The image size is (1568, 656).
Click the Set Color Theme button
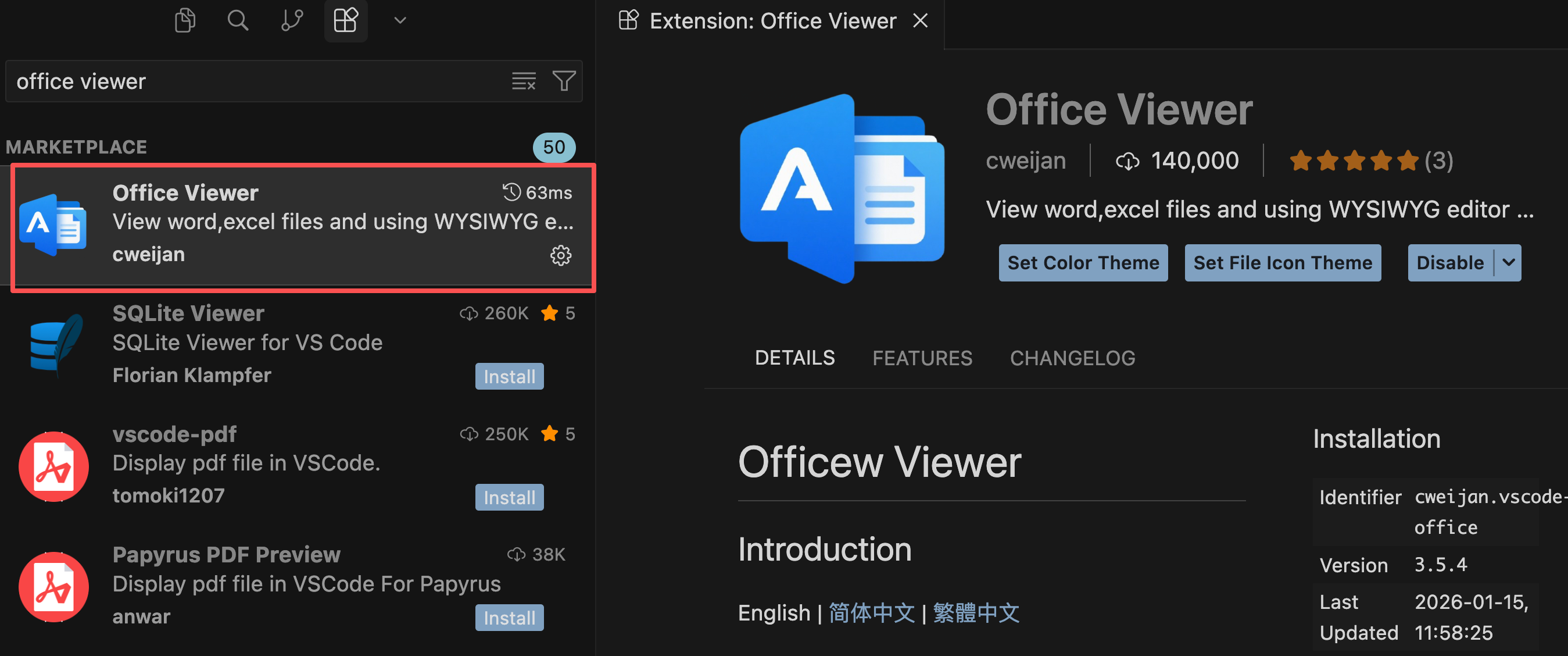(x=1083, y=262)
